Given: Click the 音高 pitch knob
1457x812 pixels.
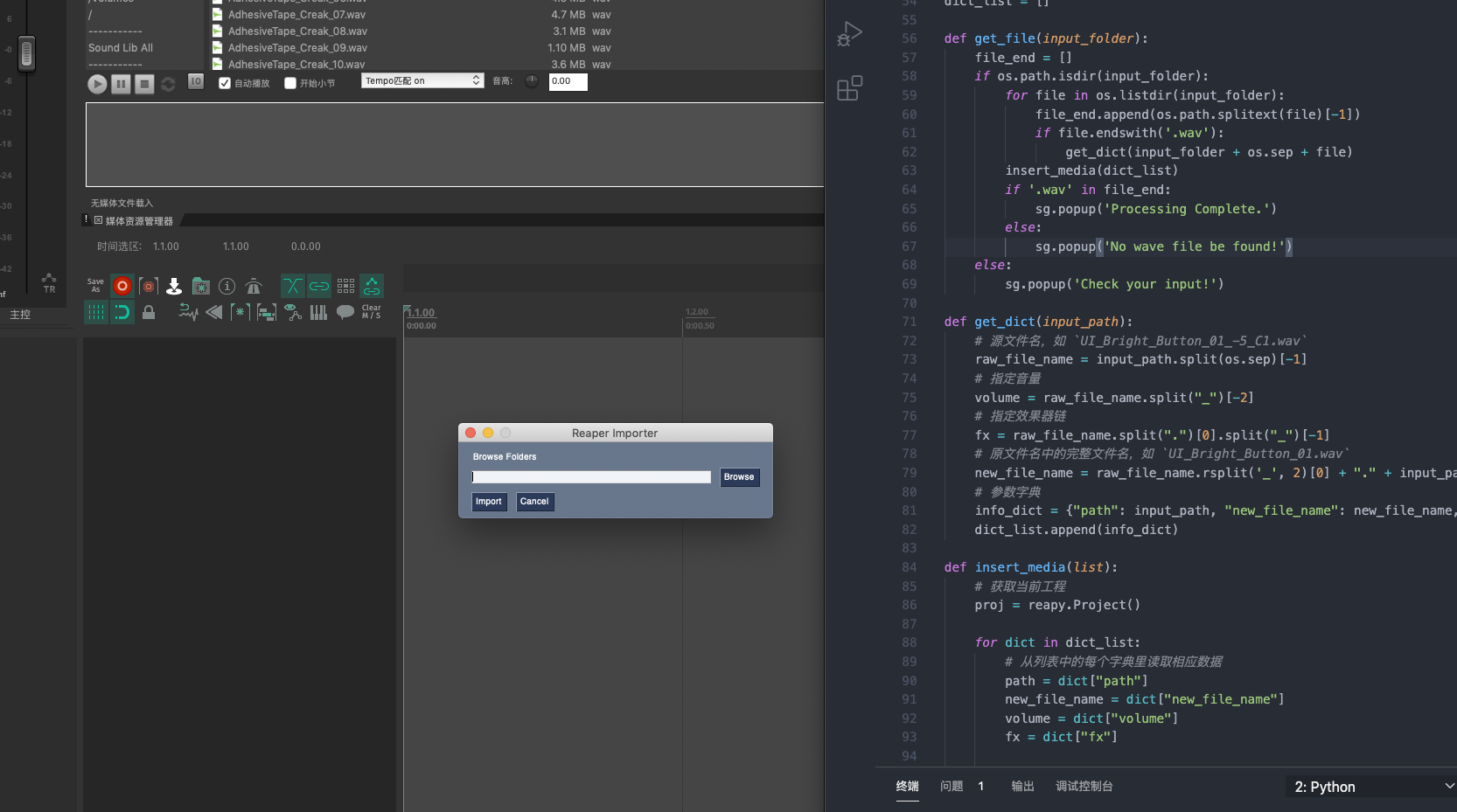Looking at the screenshot, I should click(531, 81).
